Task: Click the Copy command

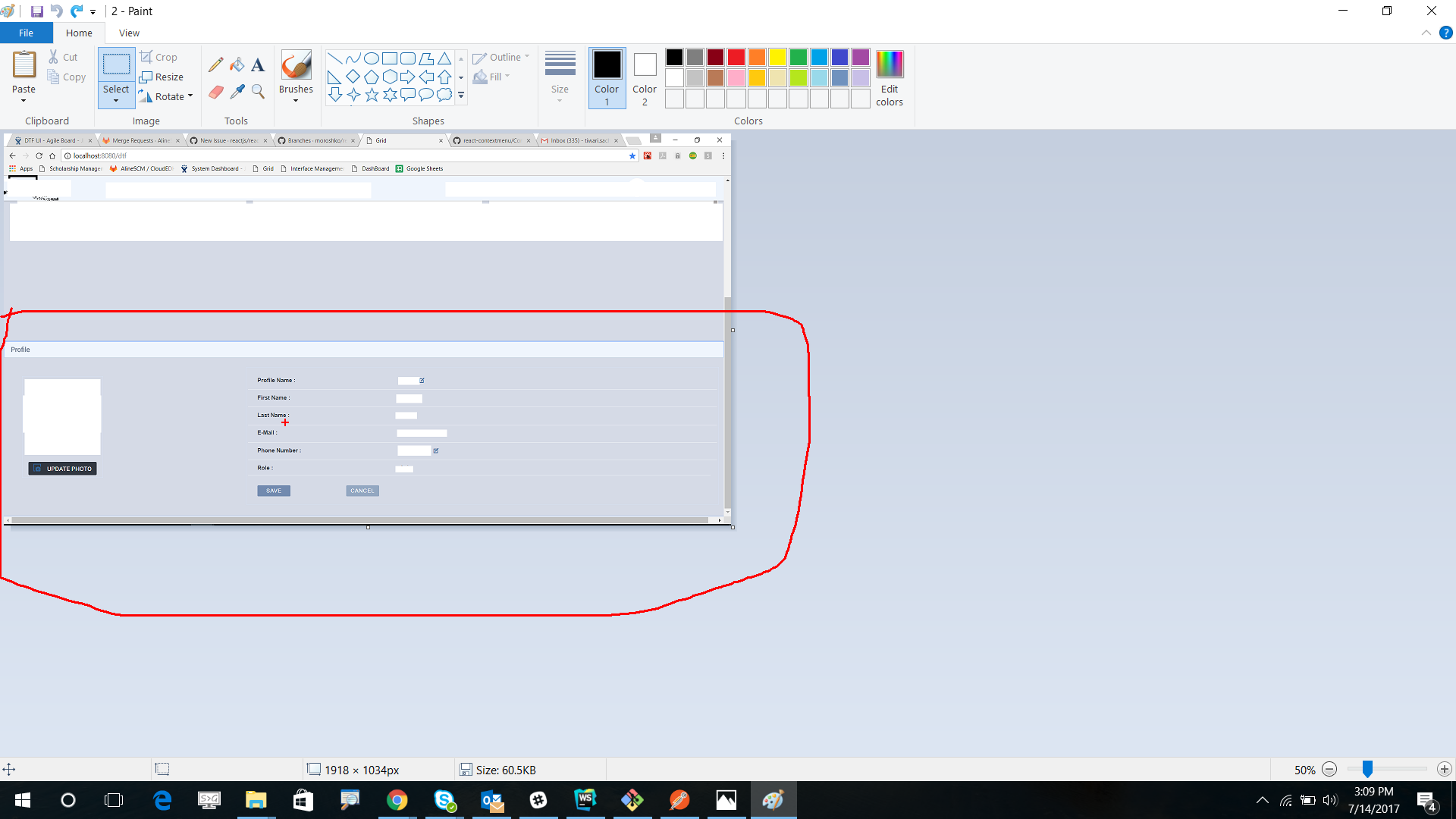Action: point(67,77)
